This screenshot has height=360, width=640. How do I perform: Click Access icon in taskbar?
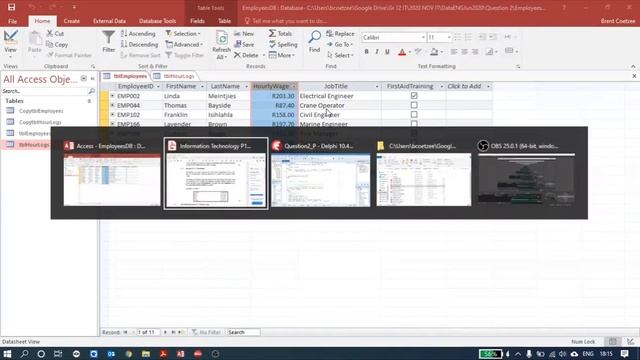coord(180,354)
